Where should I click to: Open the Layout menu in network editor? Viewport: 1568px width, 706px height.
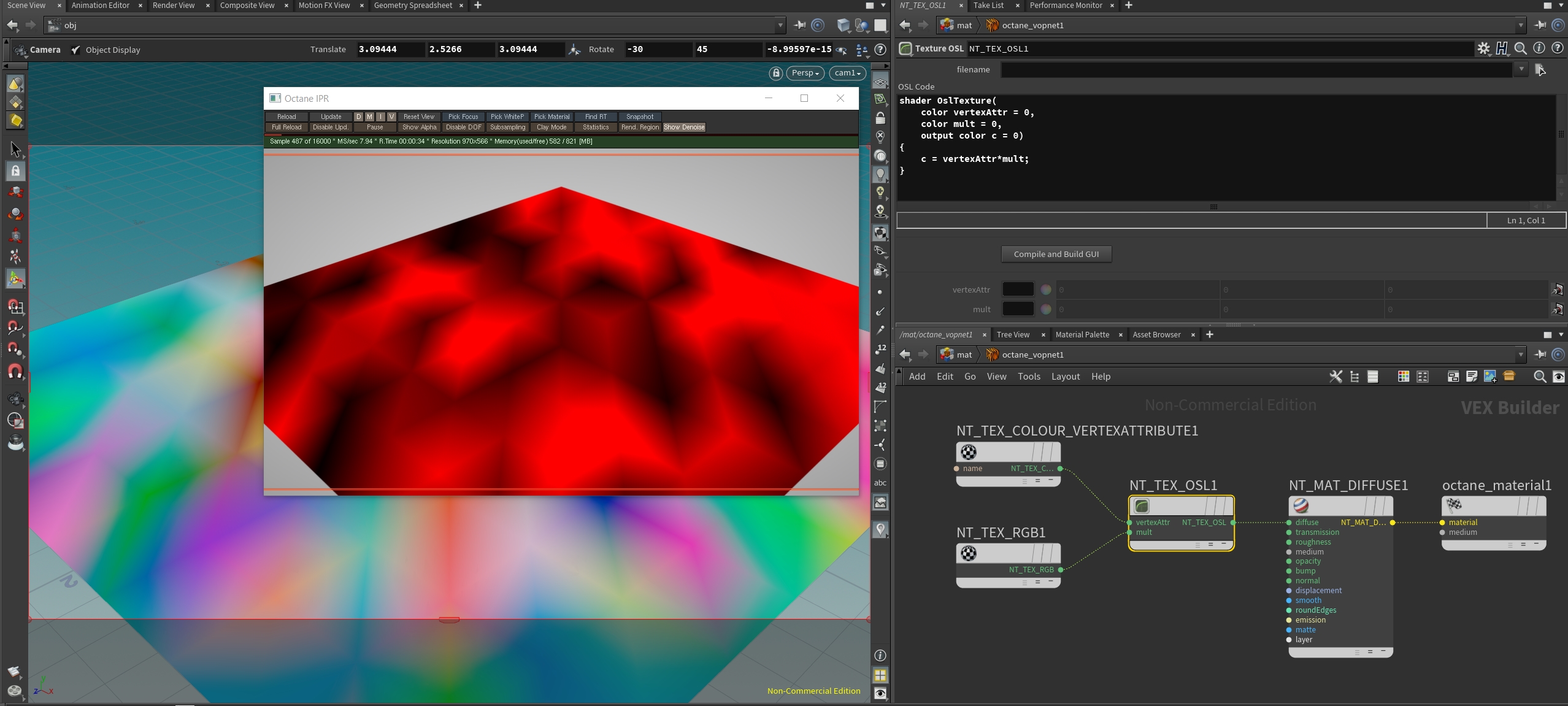point(1065,377)
